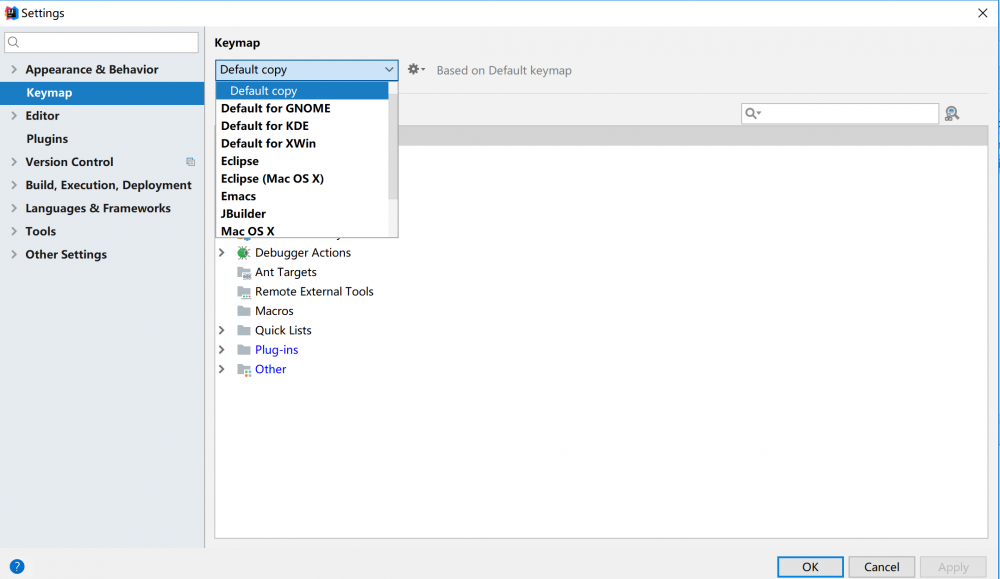Choose Eclipse (Mac OS X) keymap
This screenshot has height=579, width=1000.
(x=302, y=179)
